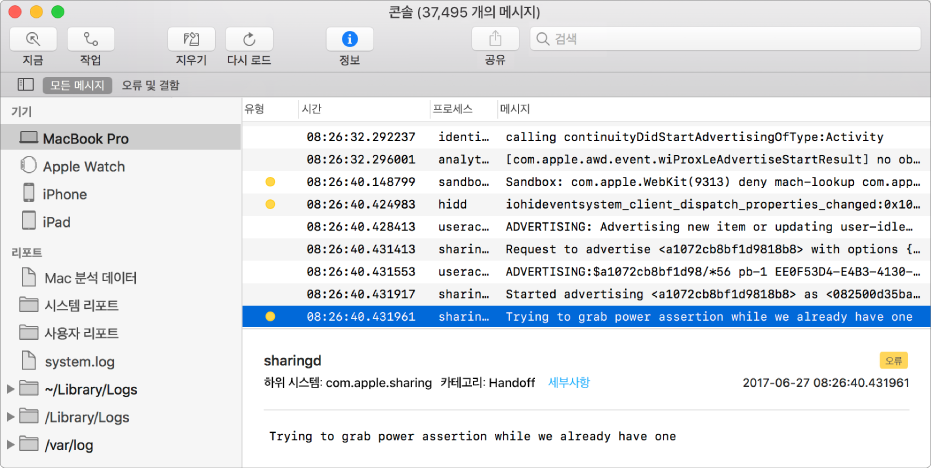Select the highlighted Trying to grab power row
Screen dimensions: 931x468
point(586,317)
